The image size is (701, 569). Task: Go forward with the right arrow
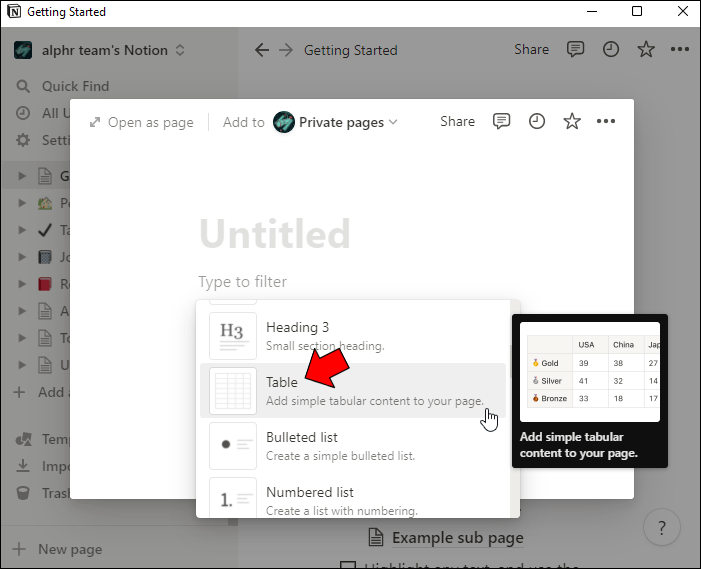tap(286, 50)
